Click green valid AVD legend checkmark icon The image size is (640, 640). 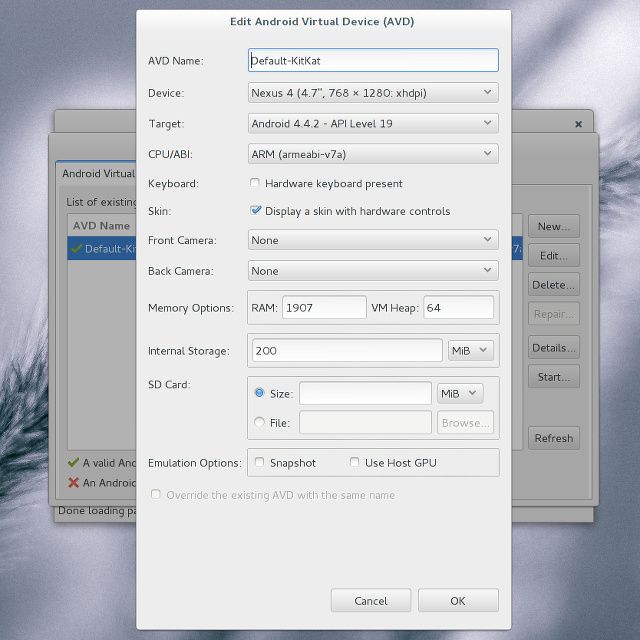tap(73, 462)
